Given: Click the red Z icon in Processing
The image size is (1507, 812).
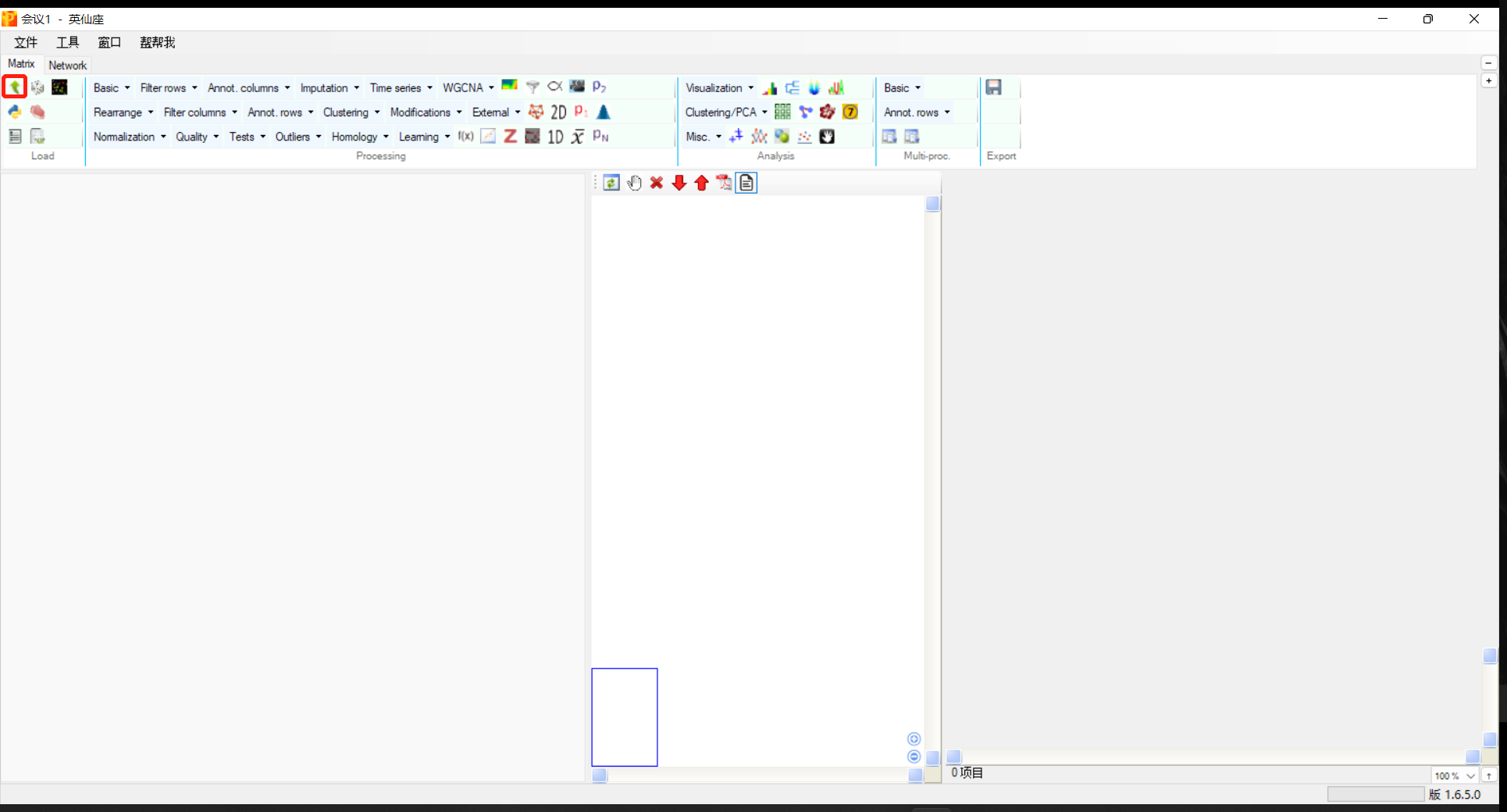Looking at the screenshot, I should click(x=510, y=136).
